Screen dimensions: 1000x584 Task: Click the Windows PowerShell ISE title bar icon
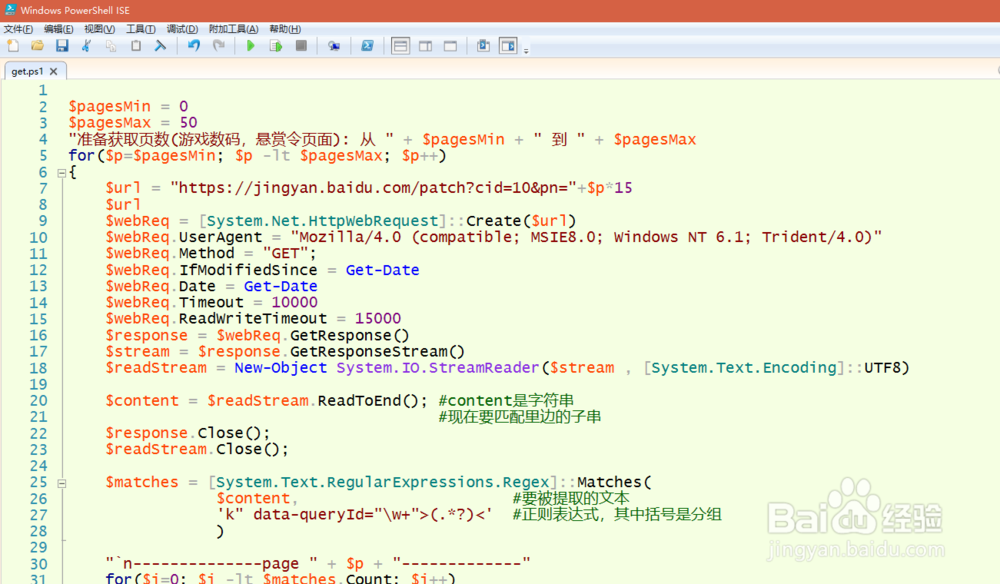[10, 10]
